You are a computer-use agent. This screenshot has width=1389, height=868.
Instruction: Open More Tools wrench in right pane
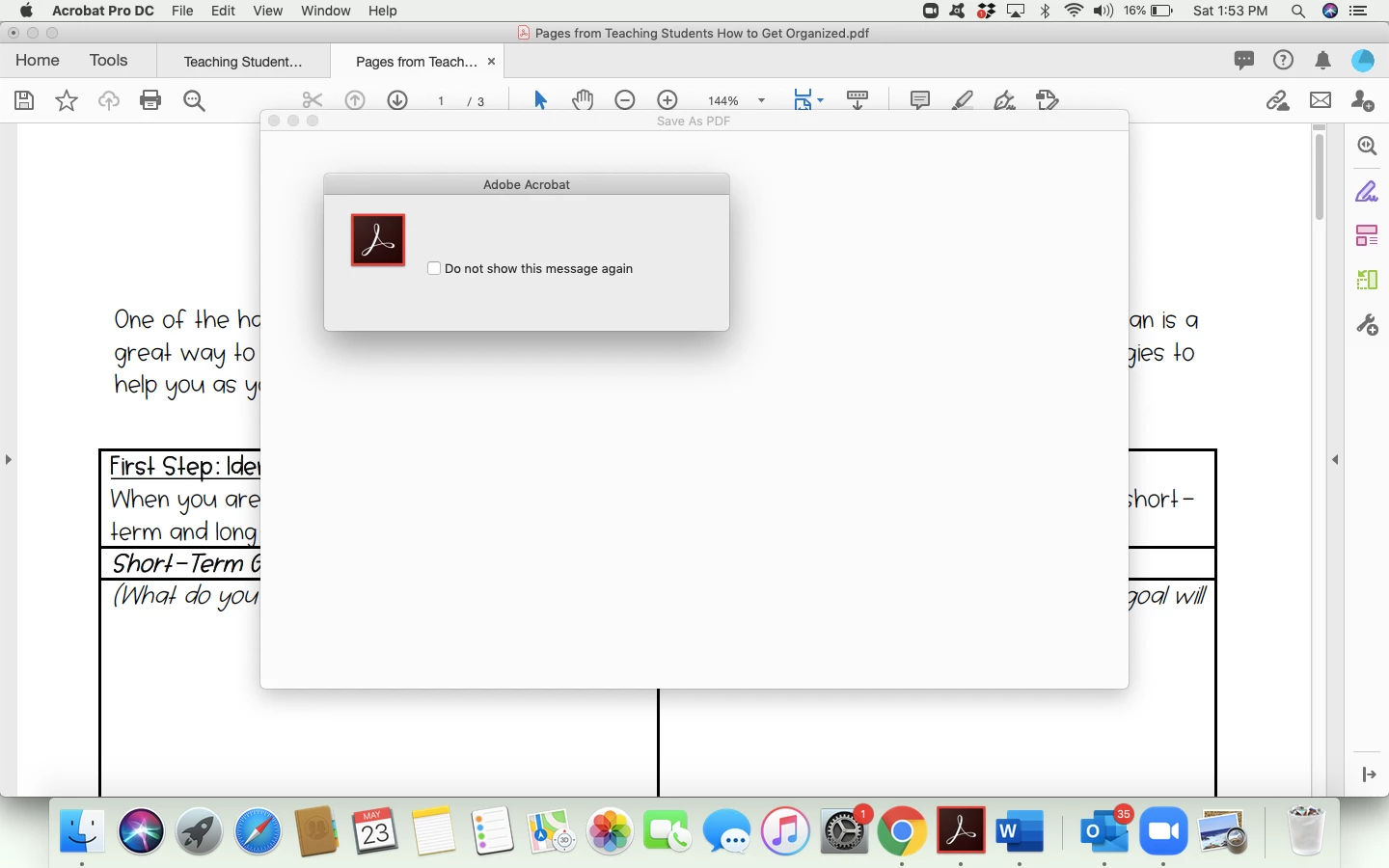[1367, 325]
